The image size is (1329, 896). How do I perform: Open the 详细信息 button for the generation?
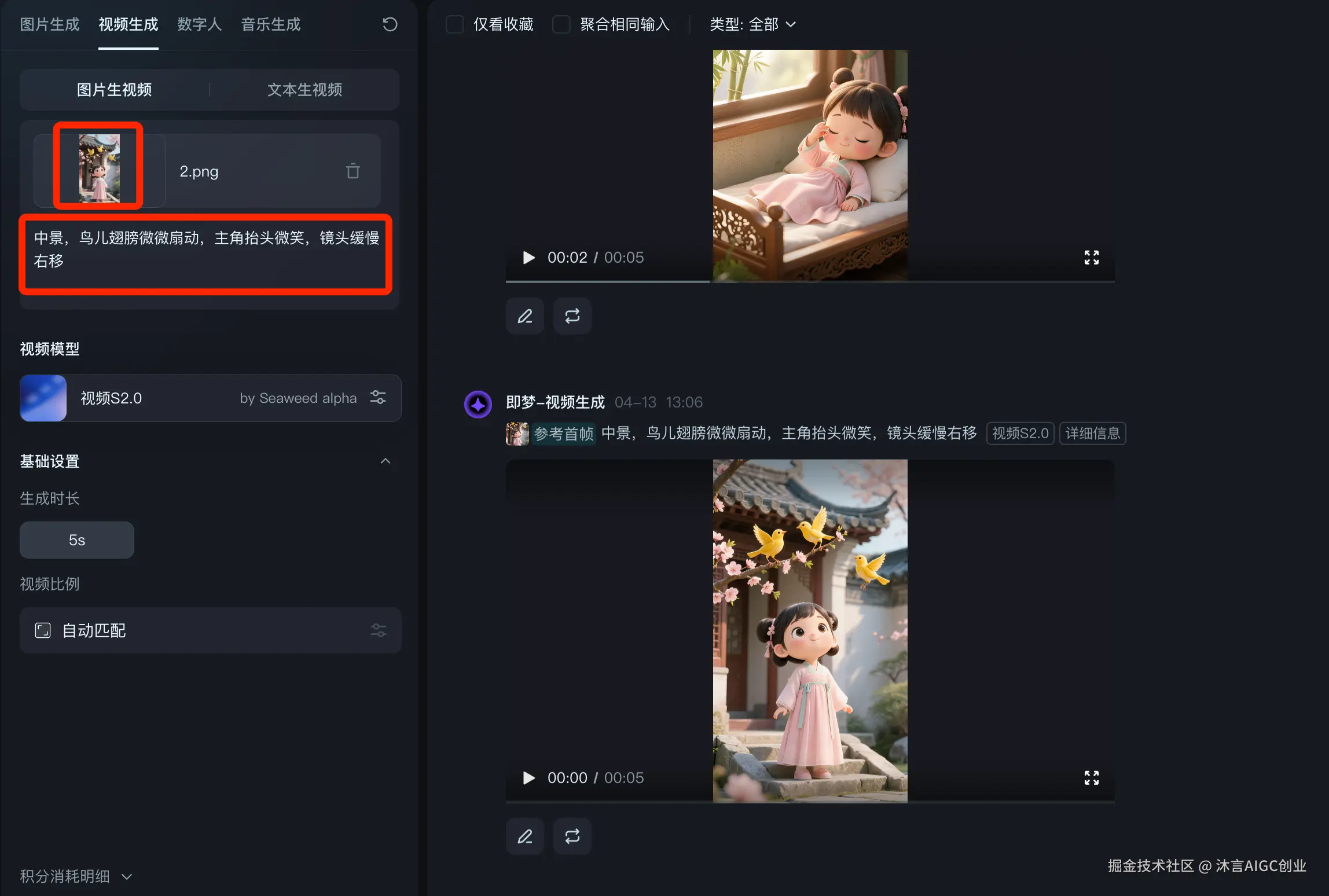point(1092,434)
